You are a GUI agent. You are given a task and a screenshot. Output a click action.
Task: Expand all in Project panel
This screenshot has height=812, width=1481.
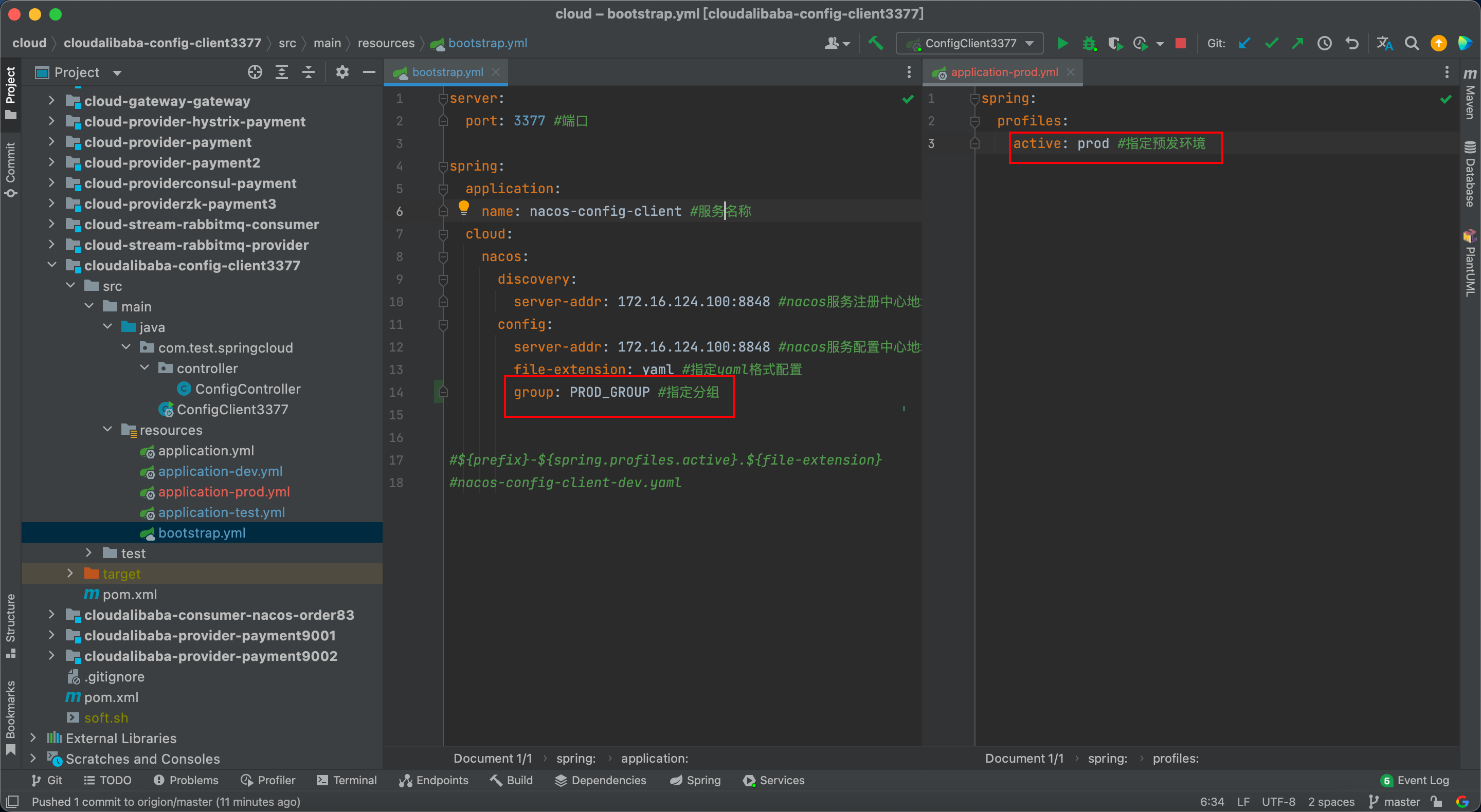click(281, 72)
